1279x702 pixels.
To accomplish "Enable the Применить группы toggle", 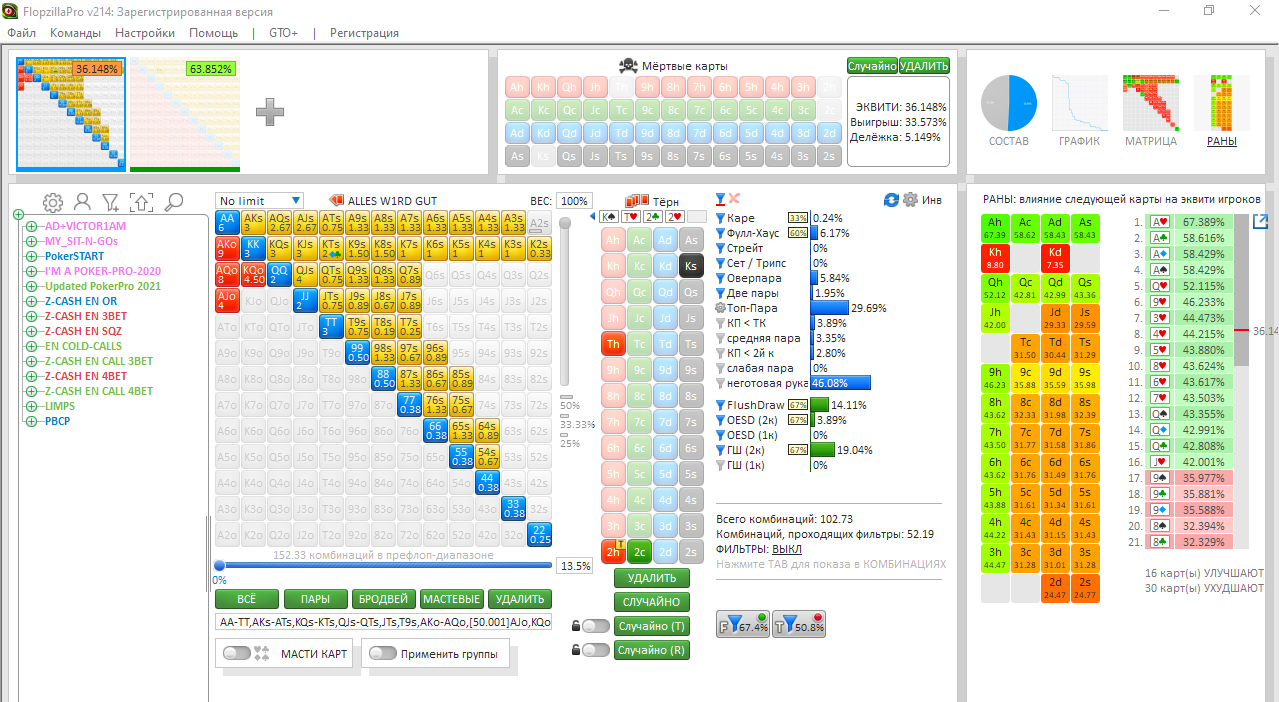I will [x=383, y=653].
